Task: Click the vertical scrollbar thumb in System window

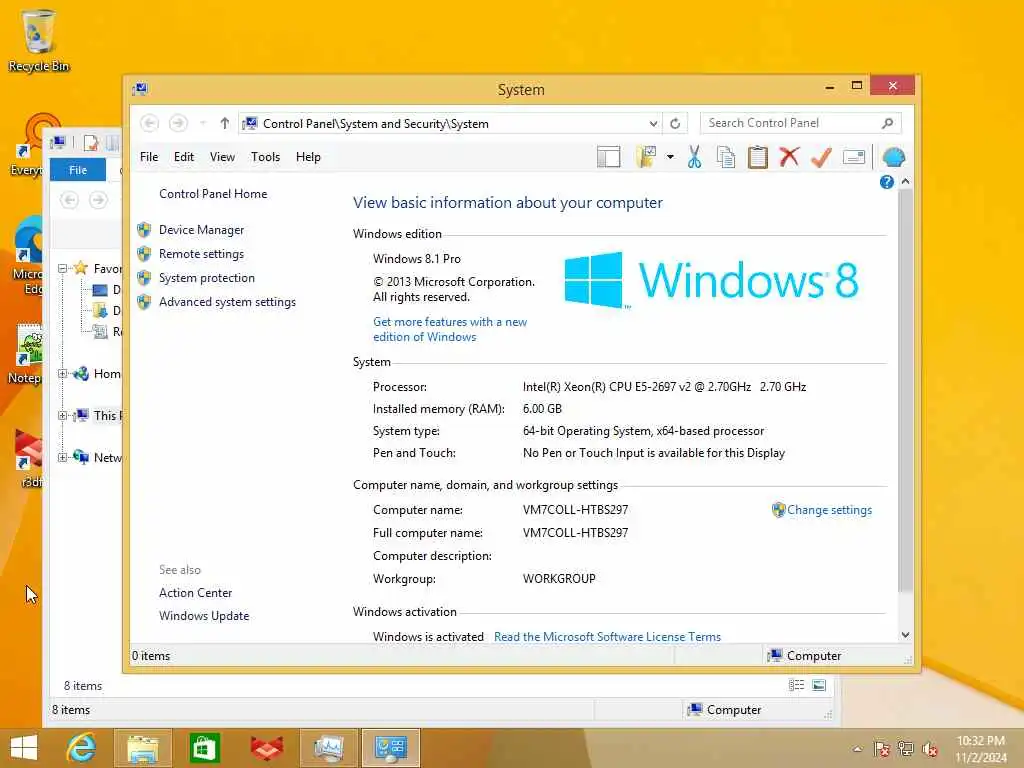Action: pyautogui.click(x=905, y=391)
